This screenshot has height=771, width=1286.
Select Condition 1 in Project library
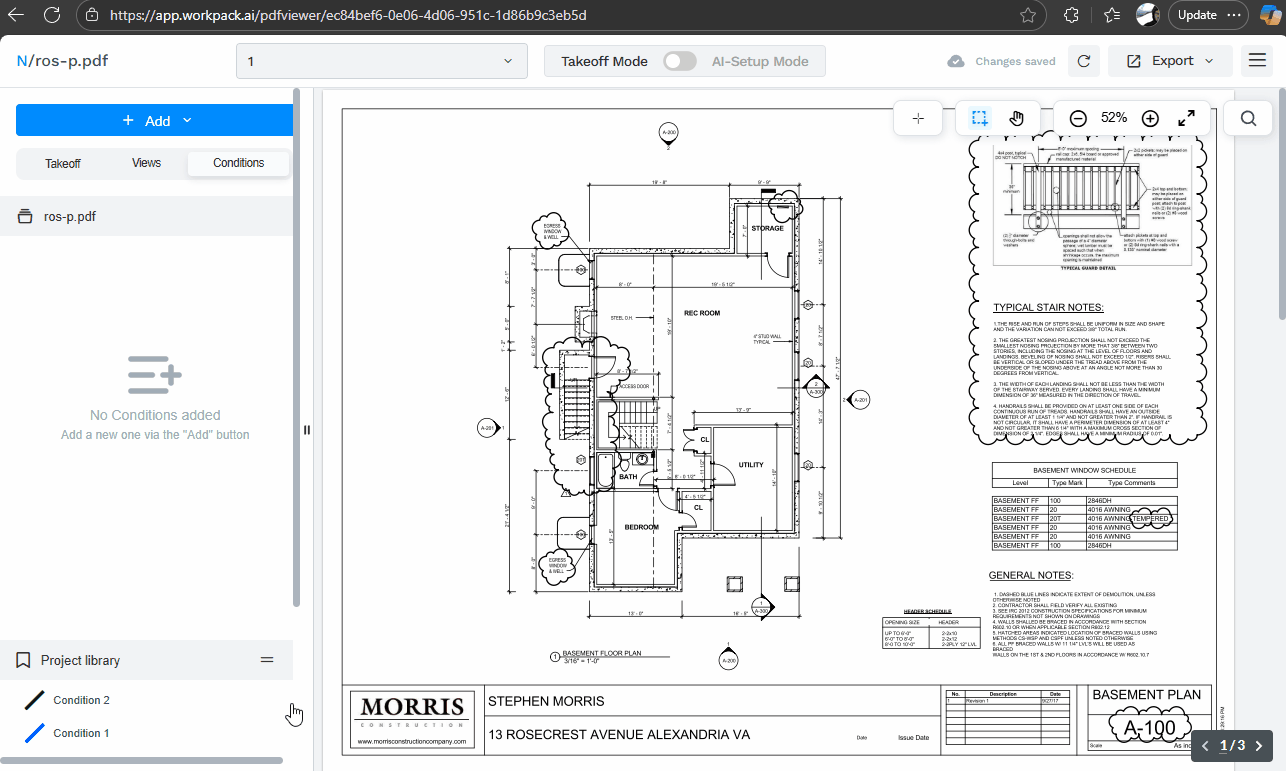[x=81, y=733]
